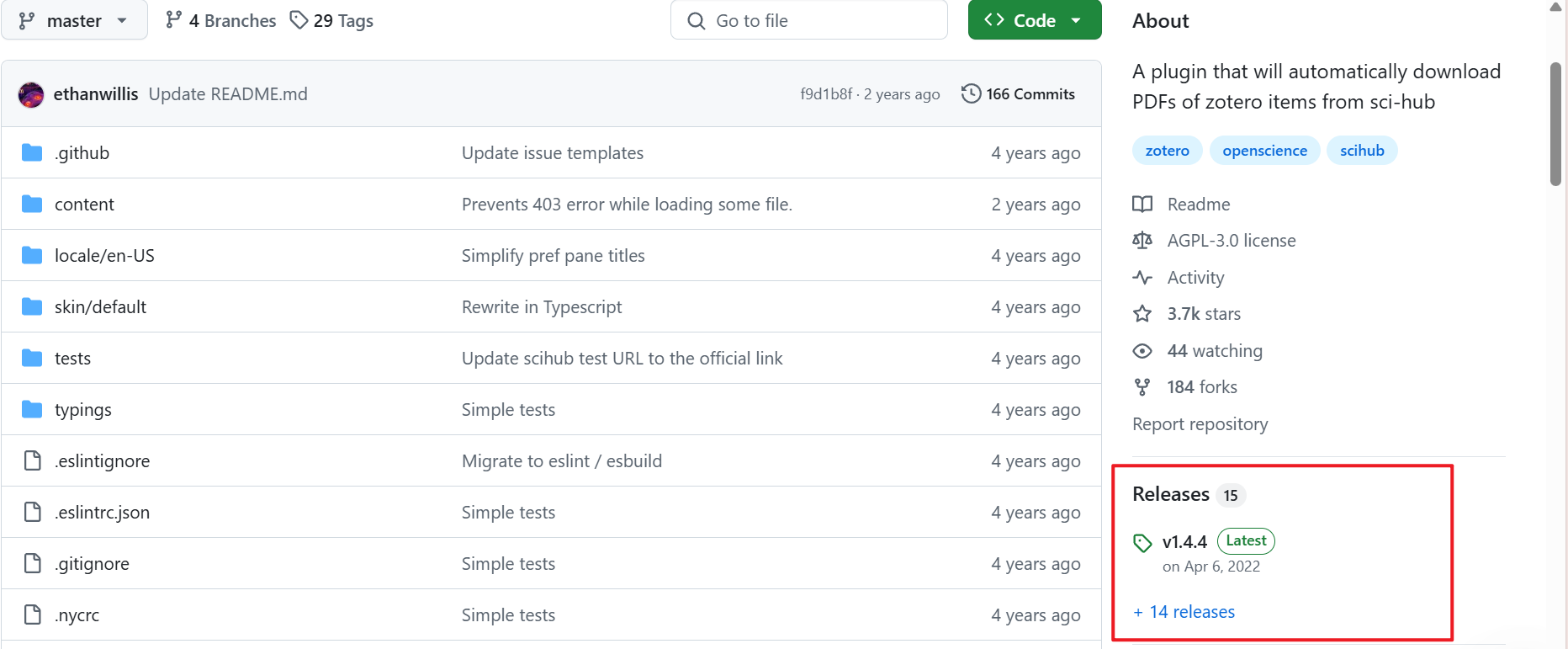The height and width of the screenshot is (649, 1568).
Task: Open the Readme link
Action: [x=1199, y=205]
